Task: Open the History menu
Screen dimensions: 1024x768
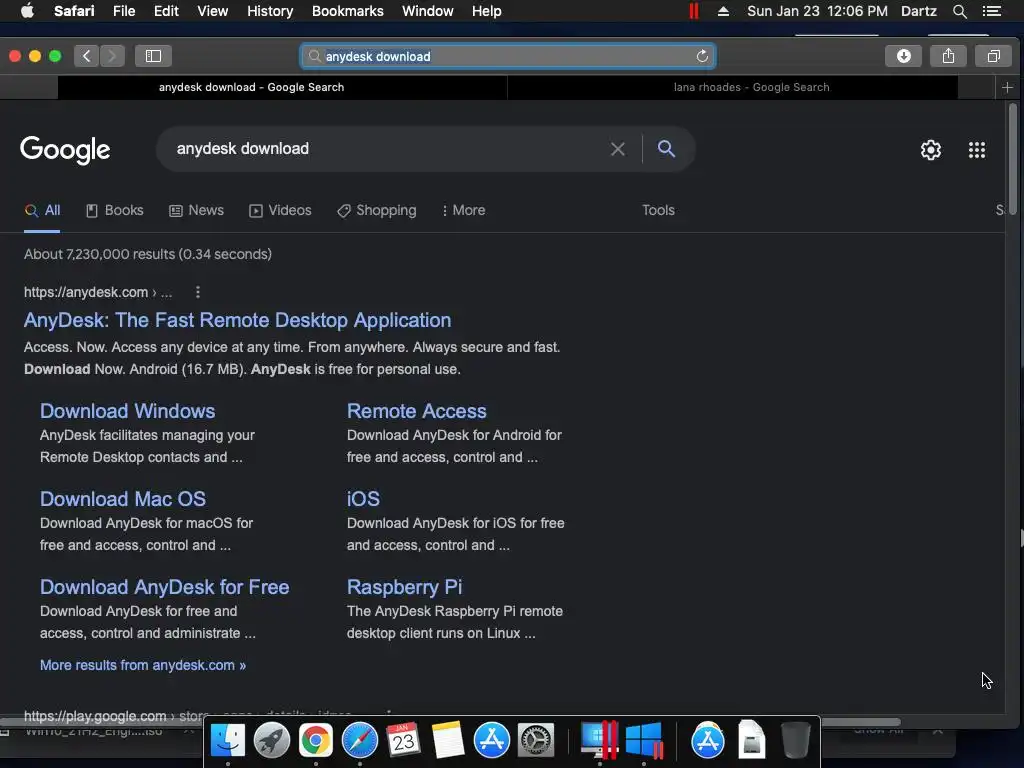Action: coord(270,11)
